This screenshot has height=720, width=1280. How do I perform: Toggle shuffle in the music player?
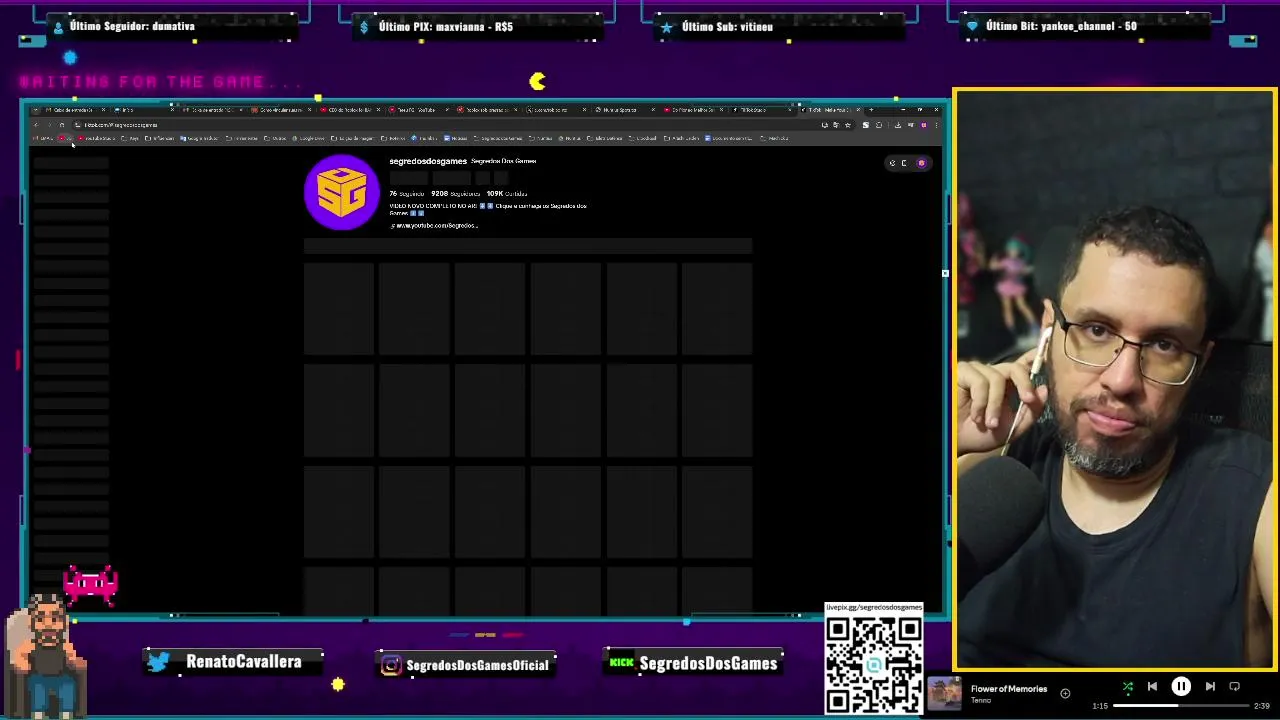[1128, 686]
